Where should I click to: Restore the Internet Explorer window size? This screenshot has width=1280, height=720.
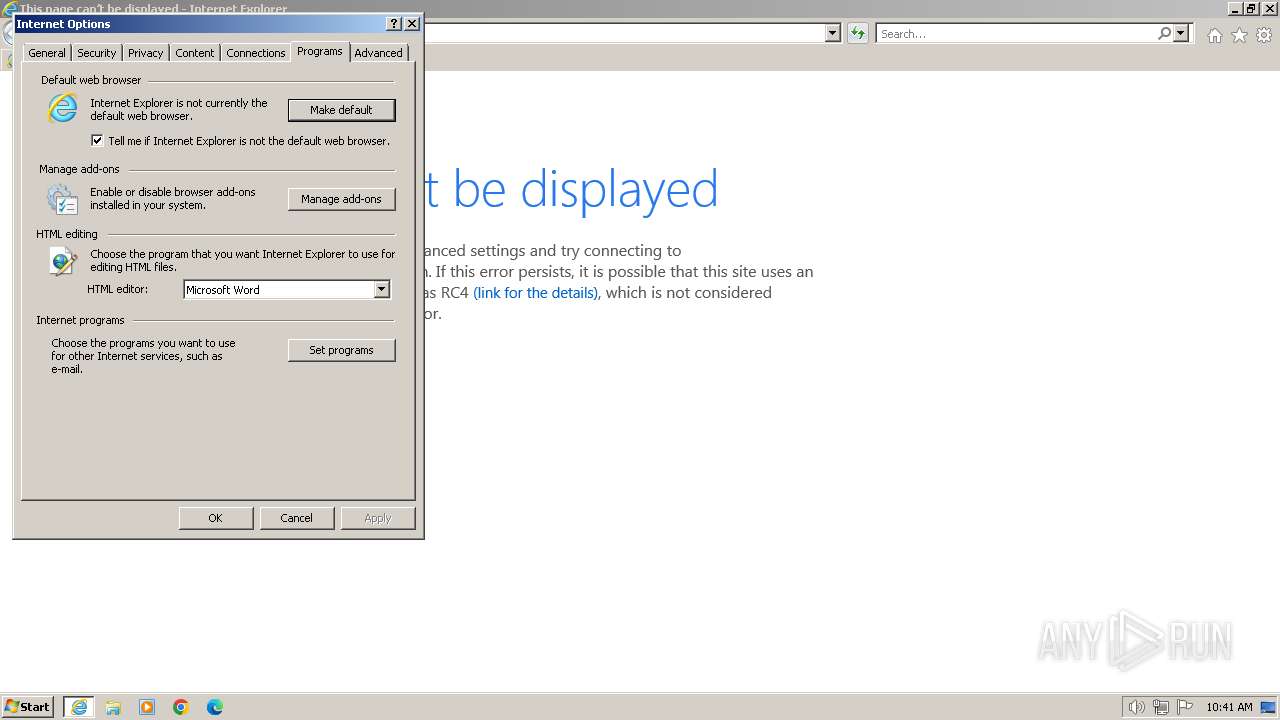(1251, 8)
